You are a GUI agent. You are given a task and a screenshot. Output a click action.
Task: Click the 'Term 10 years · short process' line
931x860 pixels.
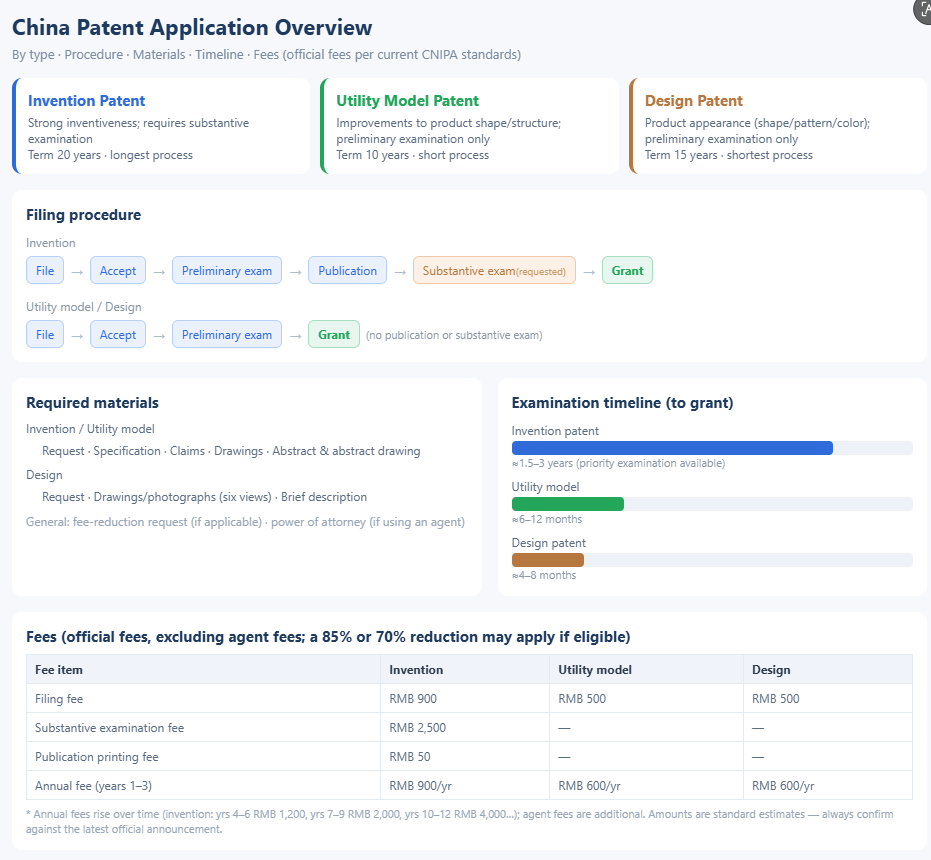[x=413, y=155]
